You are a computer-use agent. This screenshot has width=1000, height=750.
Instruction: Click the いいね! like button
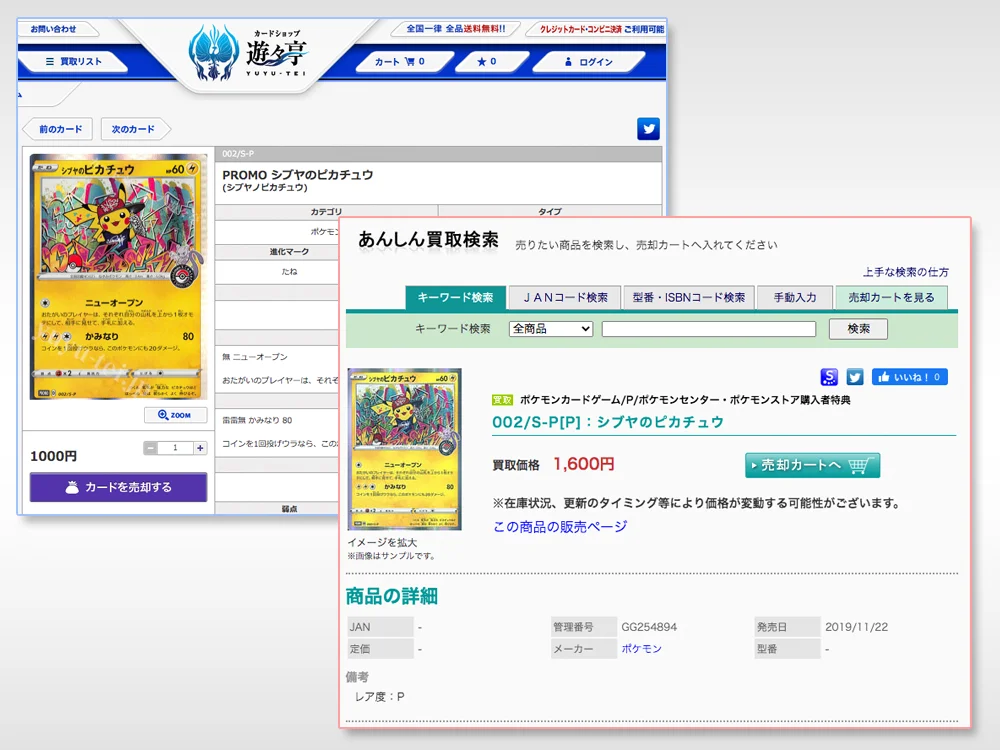909,377
